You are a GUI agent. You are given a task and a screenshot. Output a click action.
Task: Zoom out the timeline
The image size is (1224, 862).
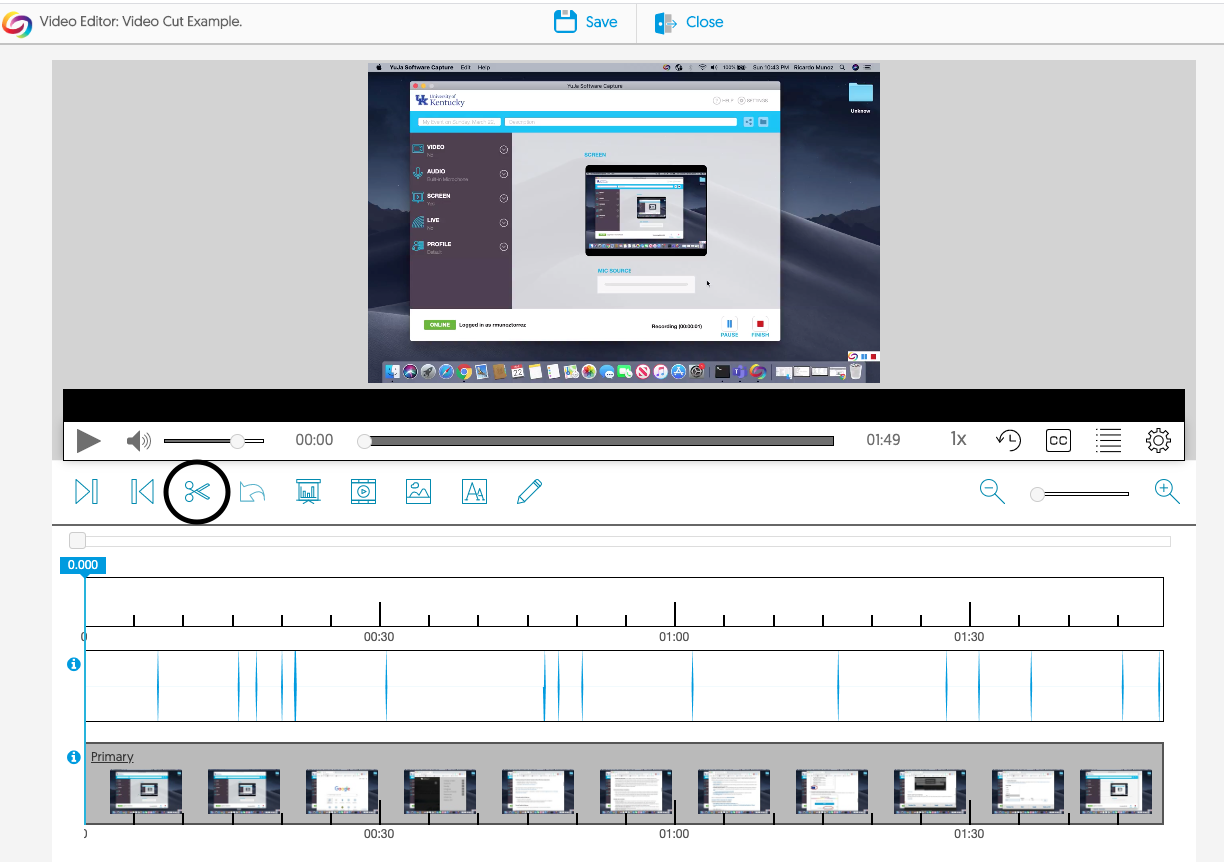coord(992,491)
